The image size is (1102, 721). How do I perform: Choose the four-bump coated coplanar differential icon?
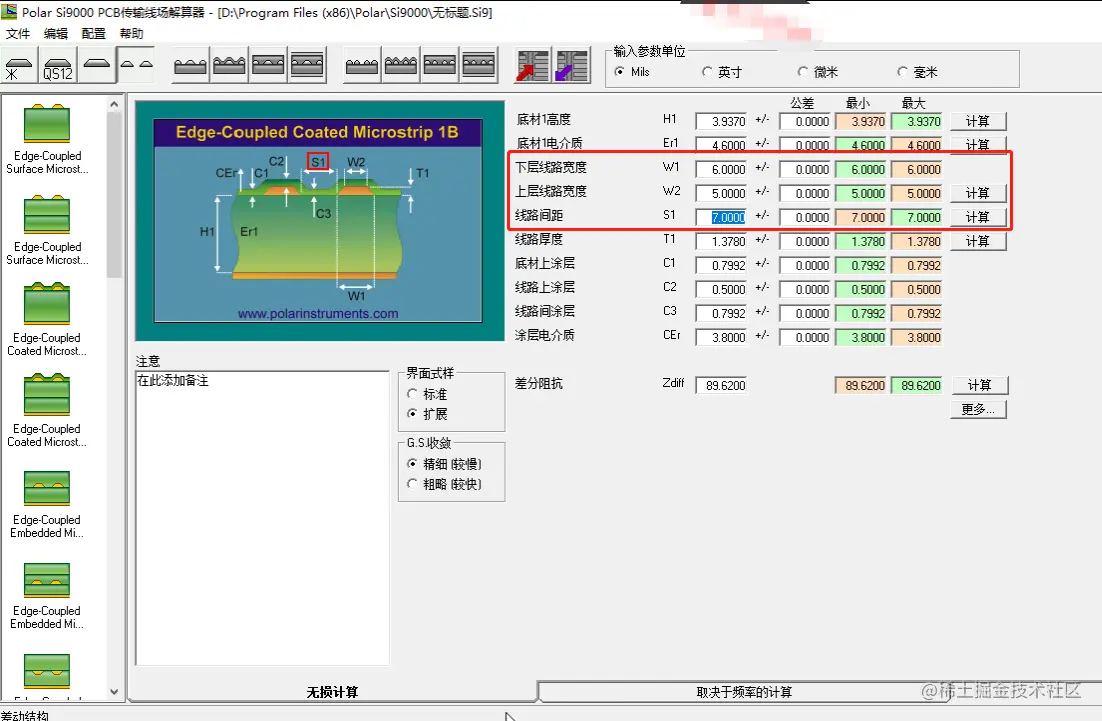[x=401, y=66]
